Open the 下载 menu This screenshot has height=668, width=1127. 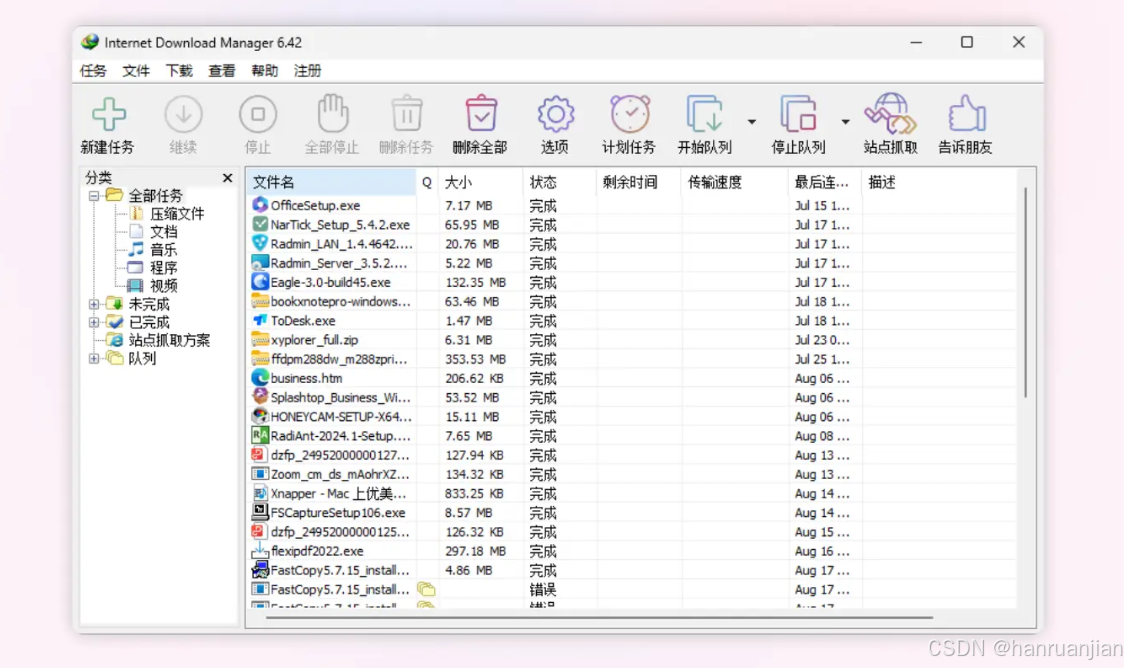179,70
